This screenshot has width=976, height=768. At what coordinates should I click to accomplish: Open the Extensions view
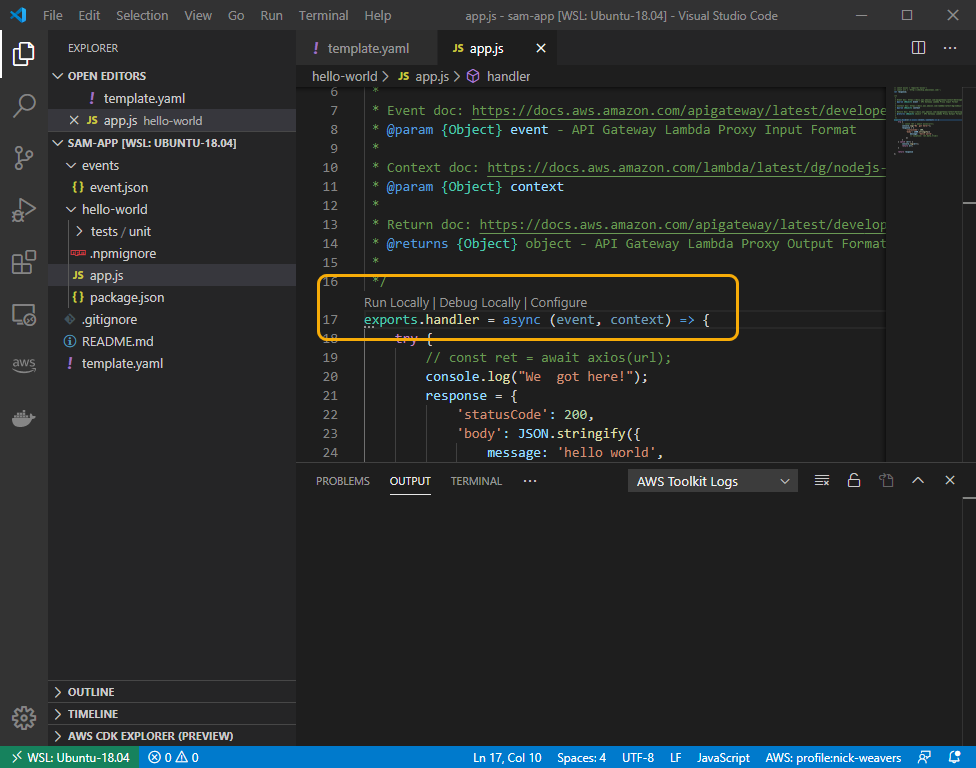(x=24, y=263)
